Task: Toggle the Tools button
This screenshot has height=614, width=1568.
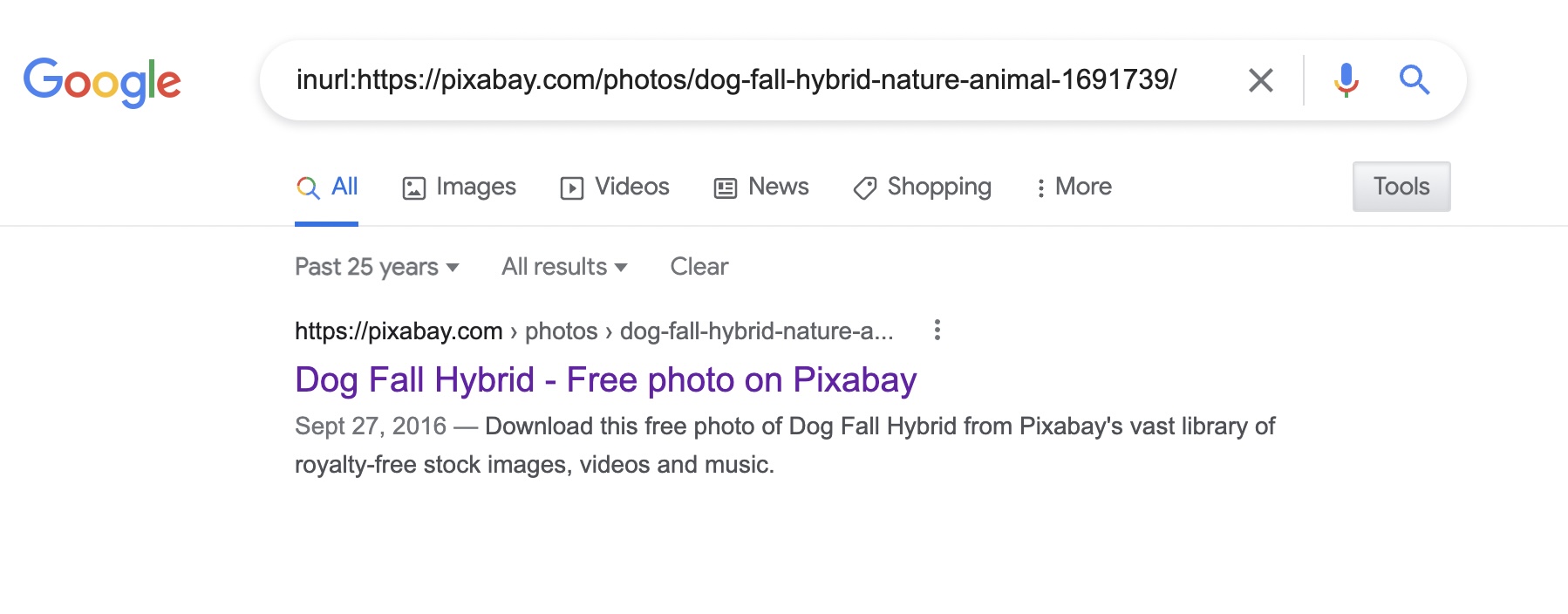Action: tap(1401, 187)
